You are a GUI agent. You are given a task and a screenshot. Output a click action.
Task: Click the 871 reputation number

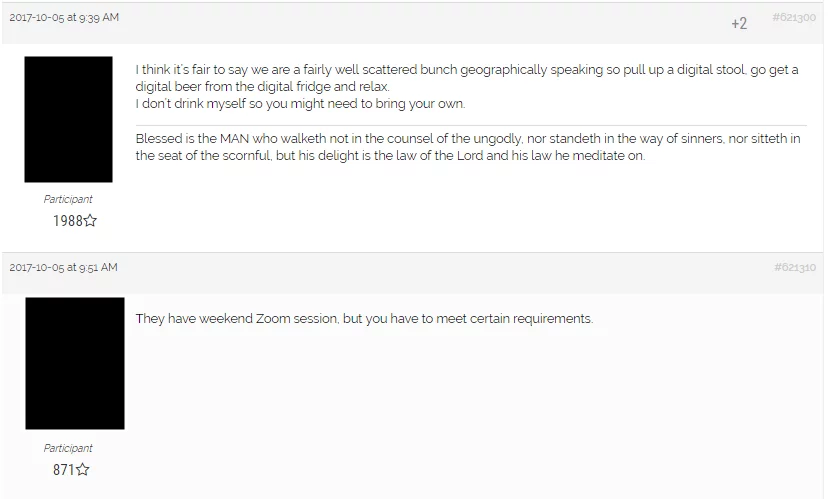[x=63, y=469]
